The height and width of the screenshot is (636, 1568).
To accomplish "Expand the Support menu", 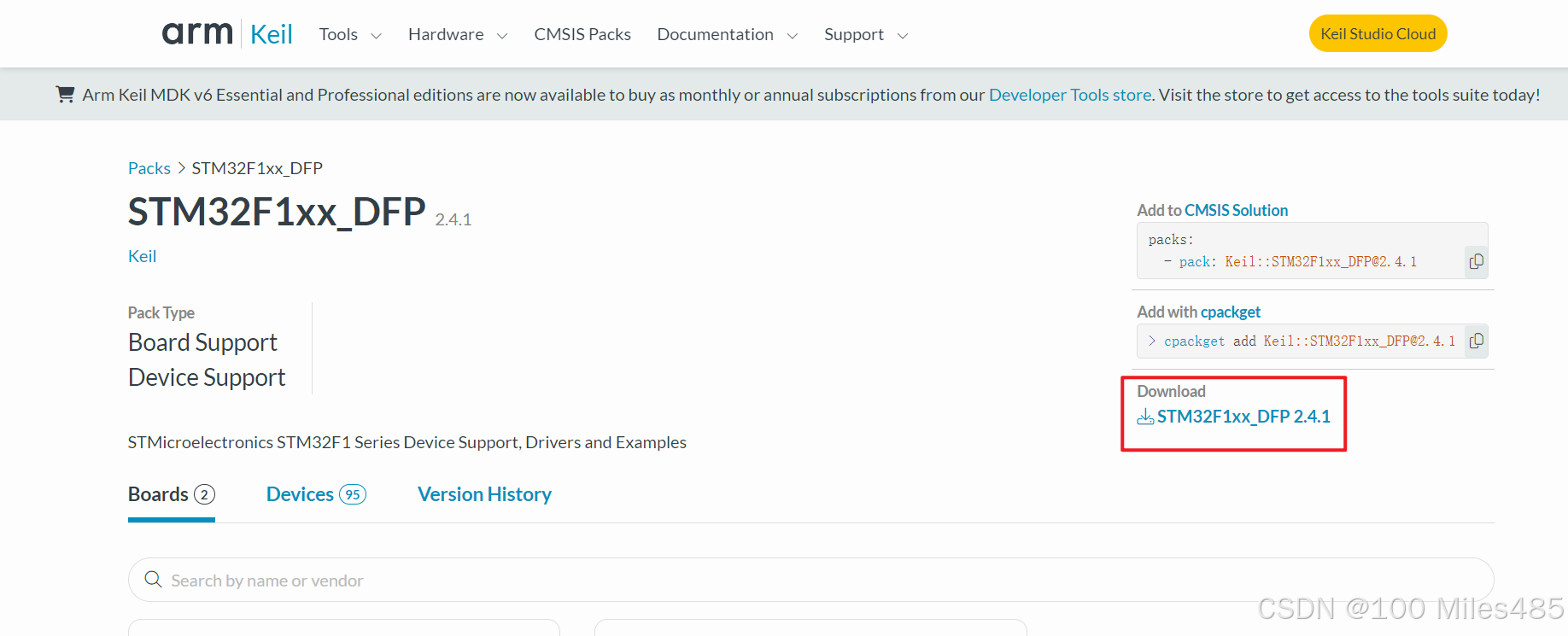I will (x=866, y=34).
